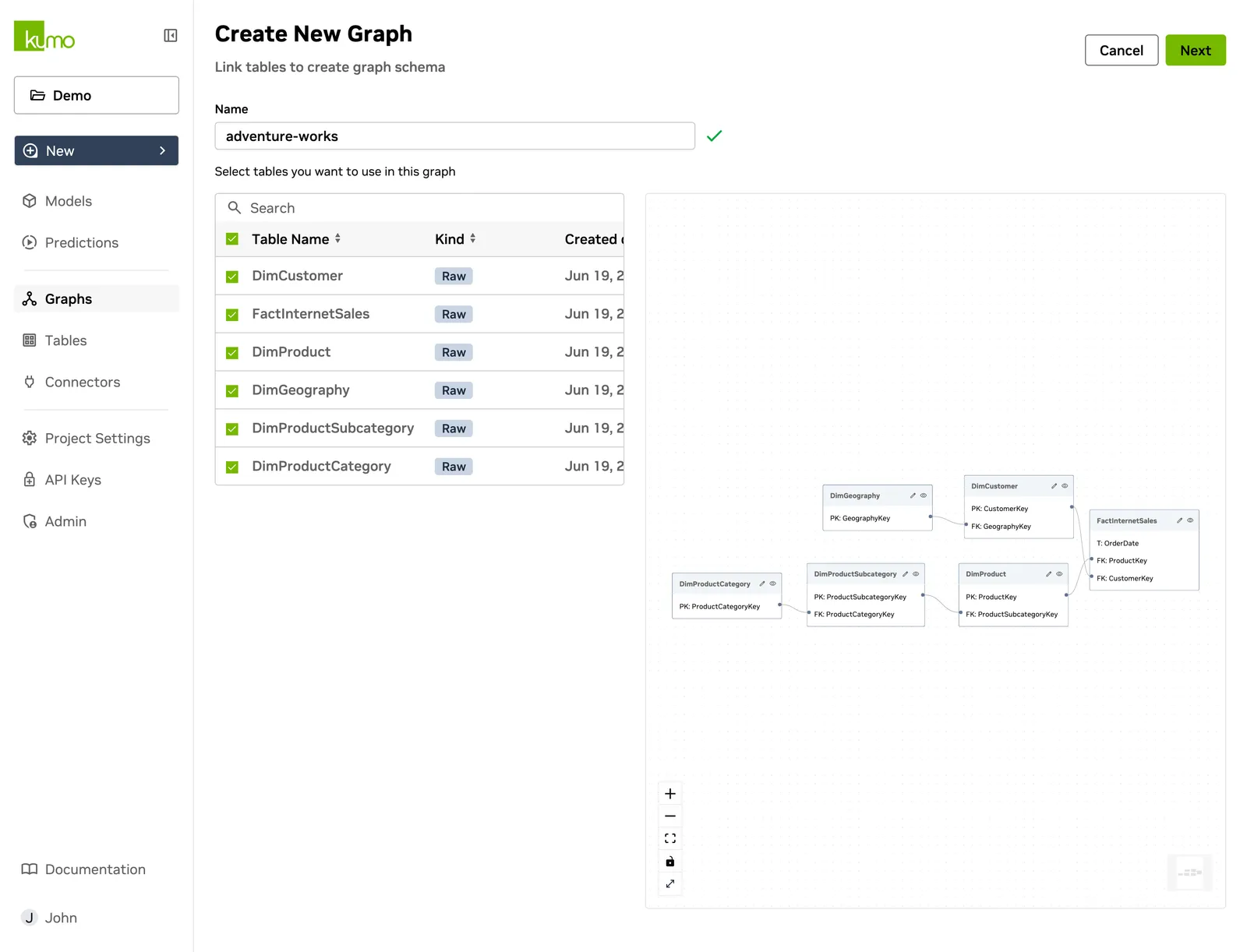Open the Demo project selector
The width and height of the screenshot is (1247, 952).
97,95
